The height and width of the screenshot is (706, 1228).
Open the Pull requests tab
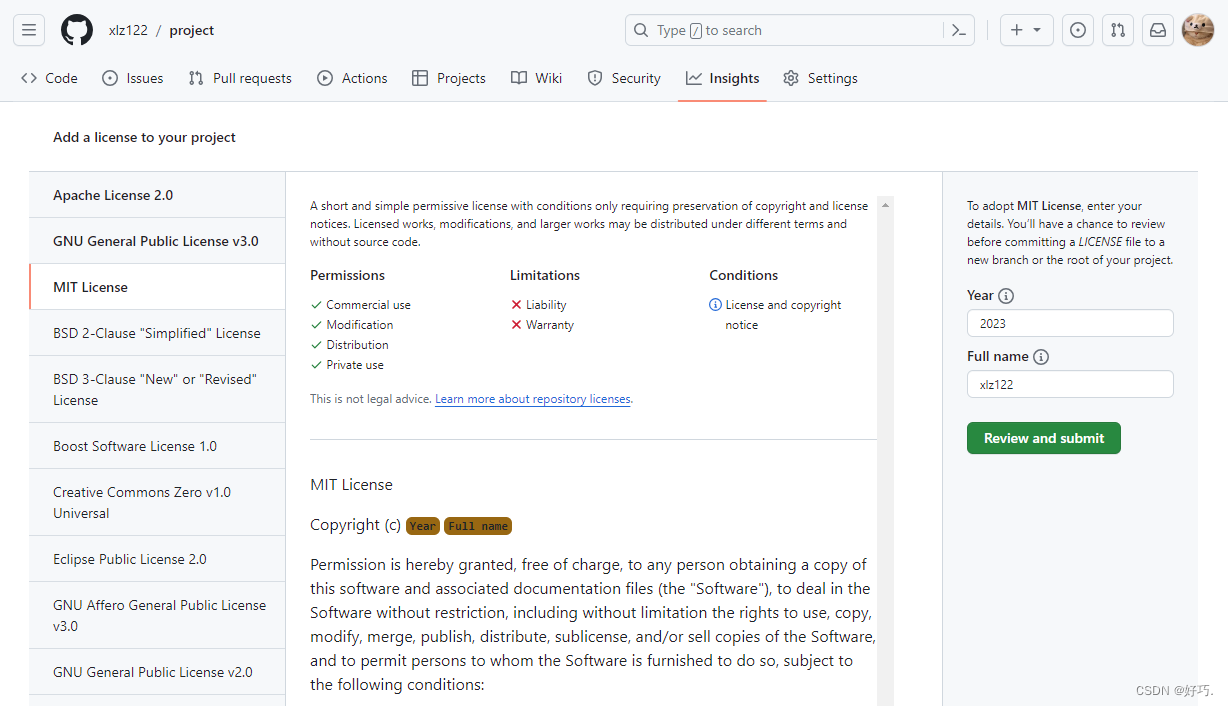240,78
